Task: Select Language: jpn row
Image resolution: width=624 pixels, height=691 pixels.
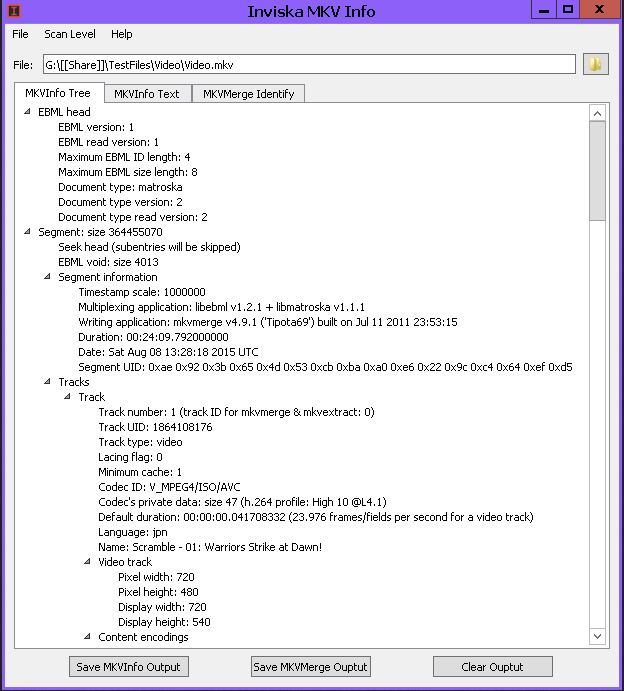Action: coord(133,531)
